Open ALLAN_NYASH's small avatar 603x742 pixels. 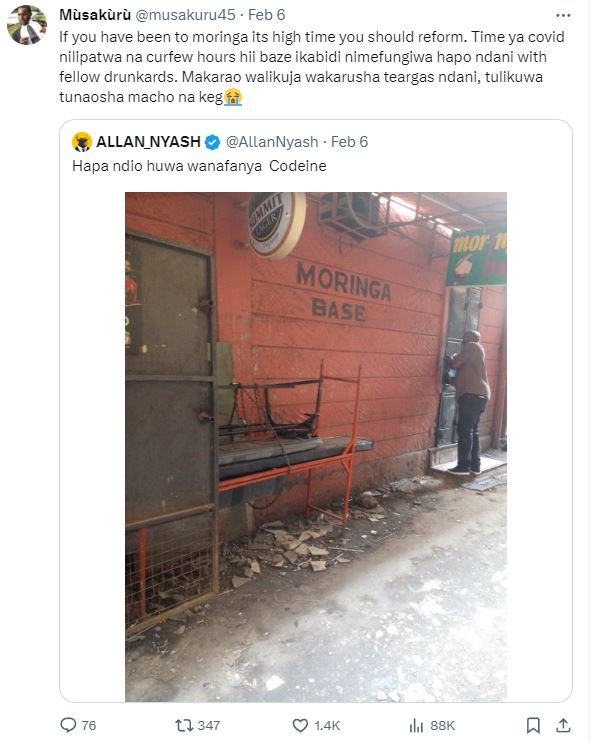click(81, 142)
